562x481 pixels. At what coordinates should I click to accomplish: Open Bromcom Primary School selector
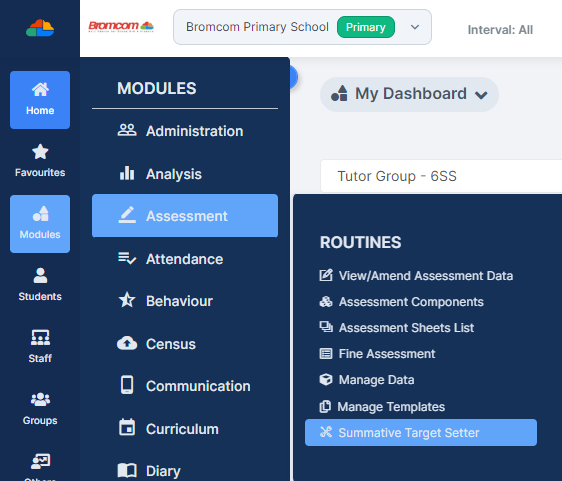[x=302, y=27]
